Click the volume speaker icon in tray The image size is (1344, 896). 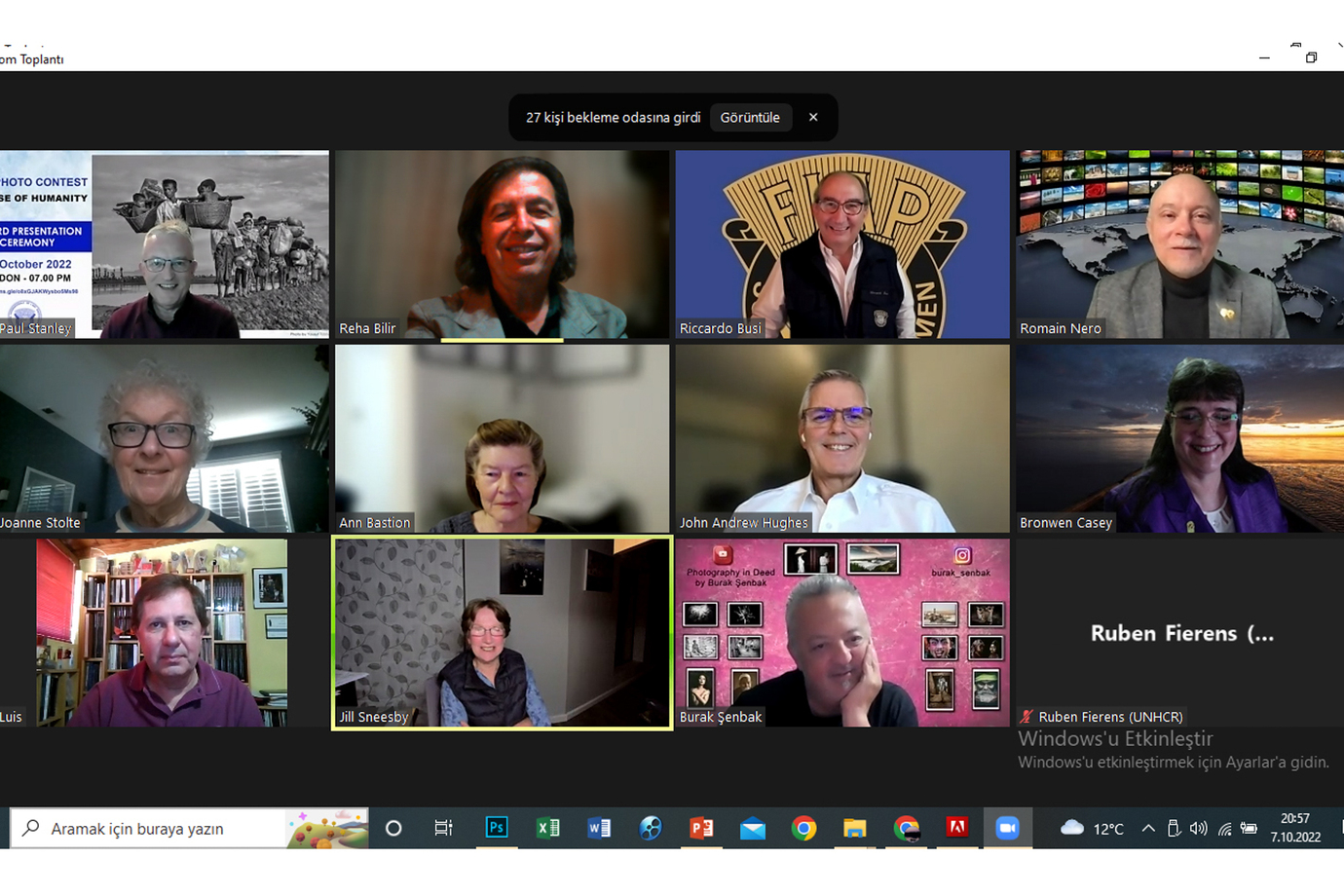1199,829
